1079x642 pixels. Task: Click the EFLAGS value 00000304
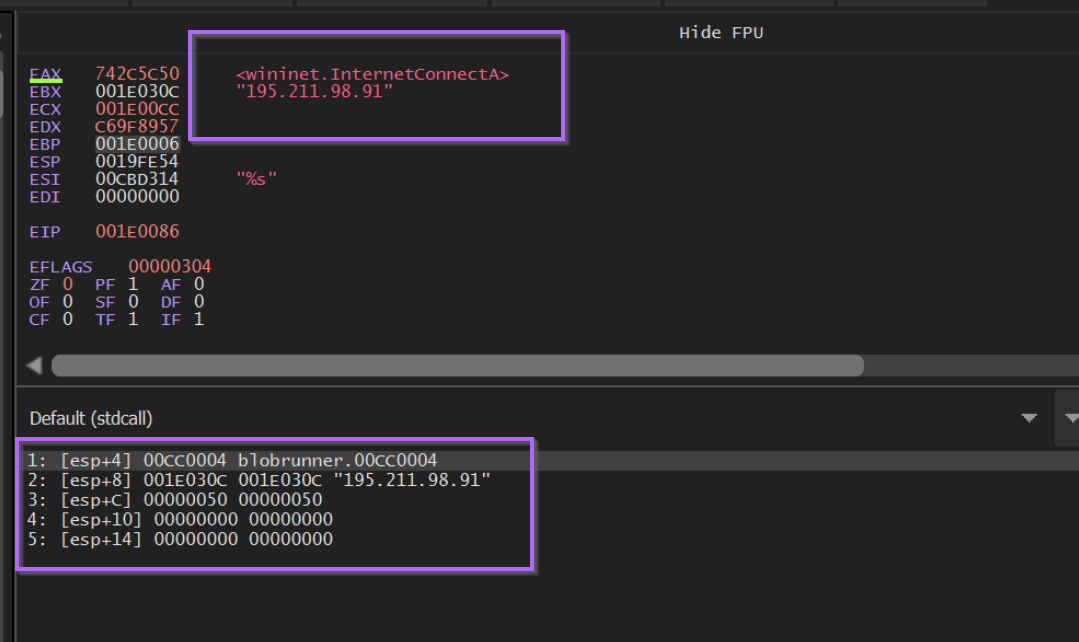[170, 267]
